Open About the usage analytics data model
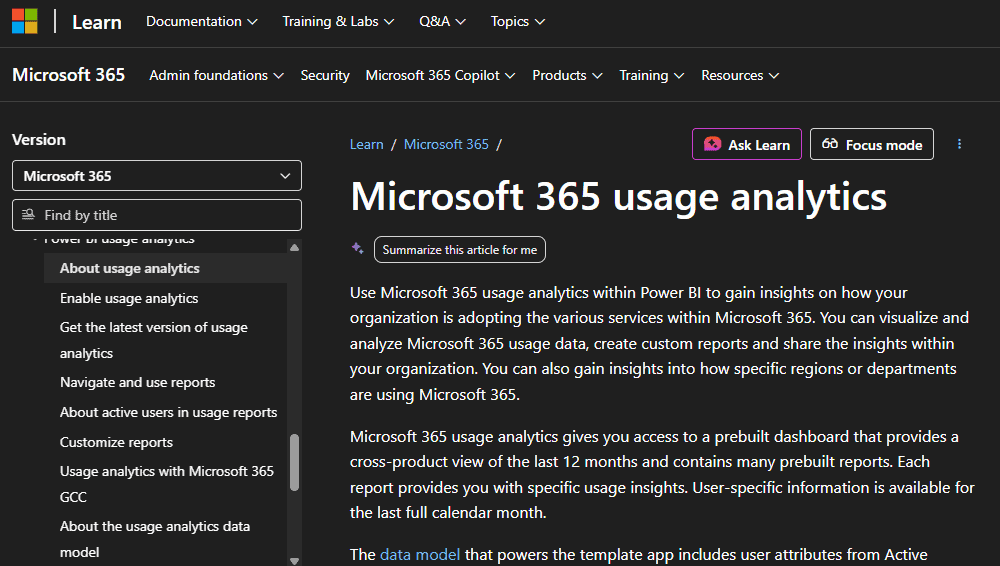1000x566 pixels. coord(155,539)
